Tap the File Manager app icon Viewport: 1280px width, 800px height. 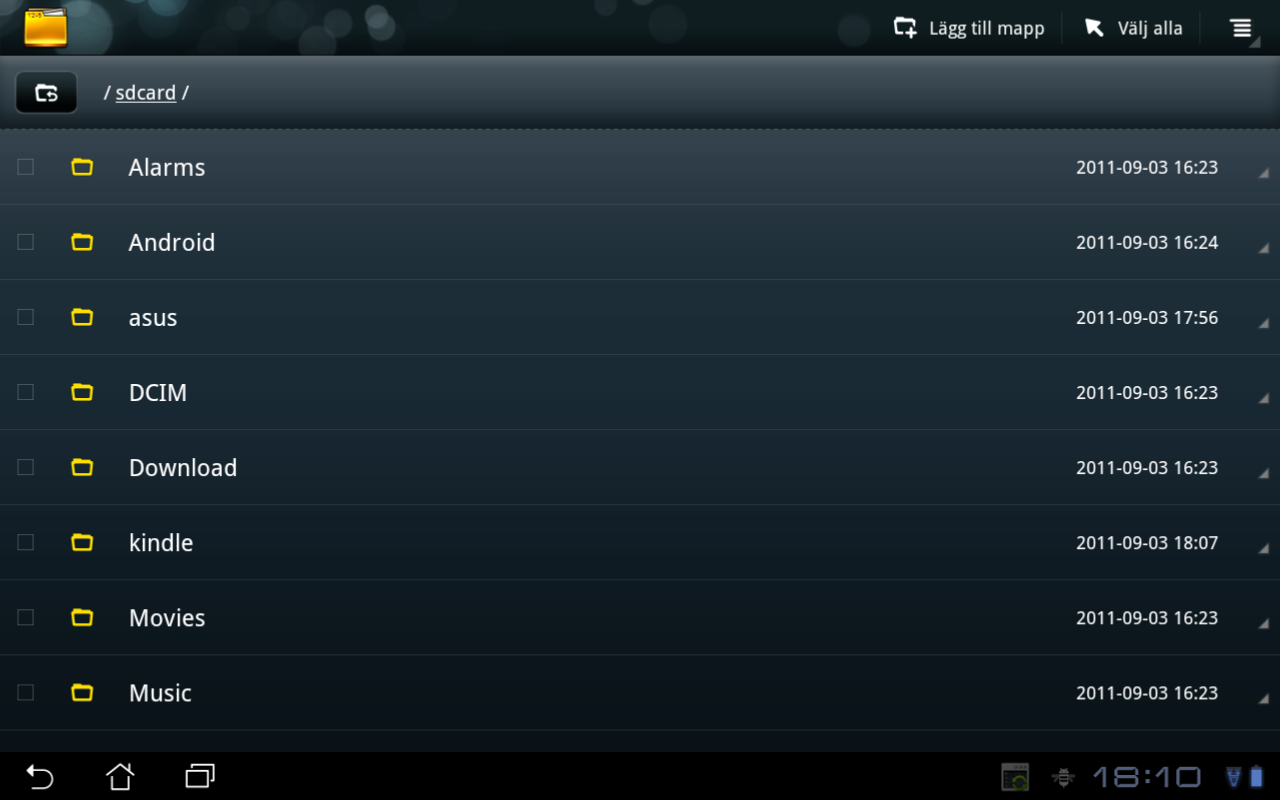coord(46,27)
